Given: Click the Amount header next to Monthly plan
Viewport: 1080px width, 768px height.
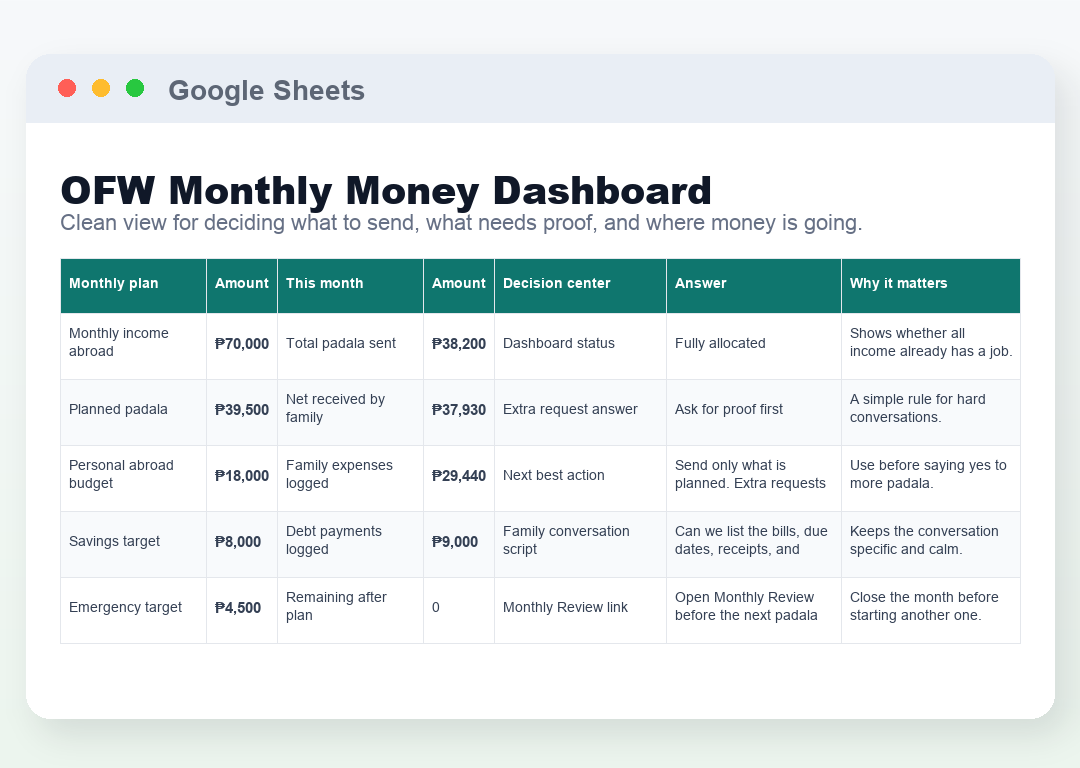Looking at the screenshot, I should pos(242,286).
